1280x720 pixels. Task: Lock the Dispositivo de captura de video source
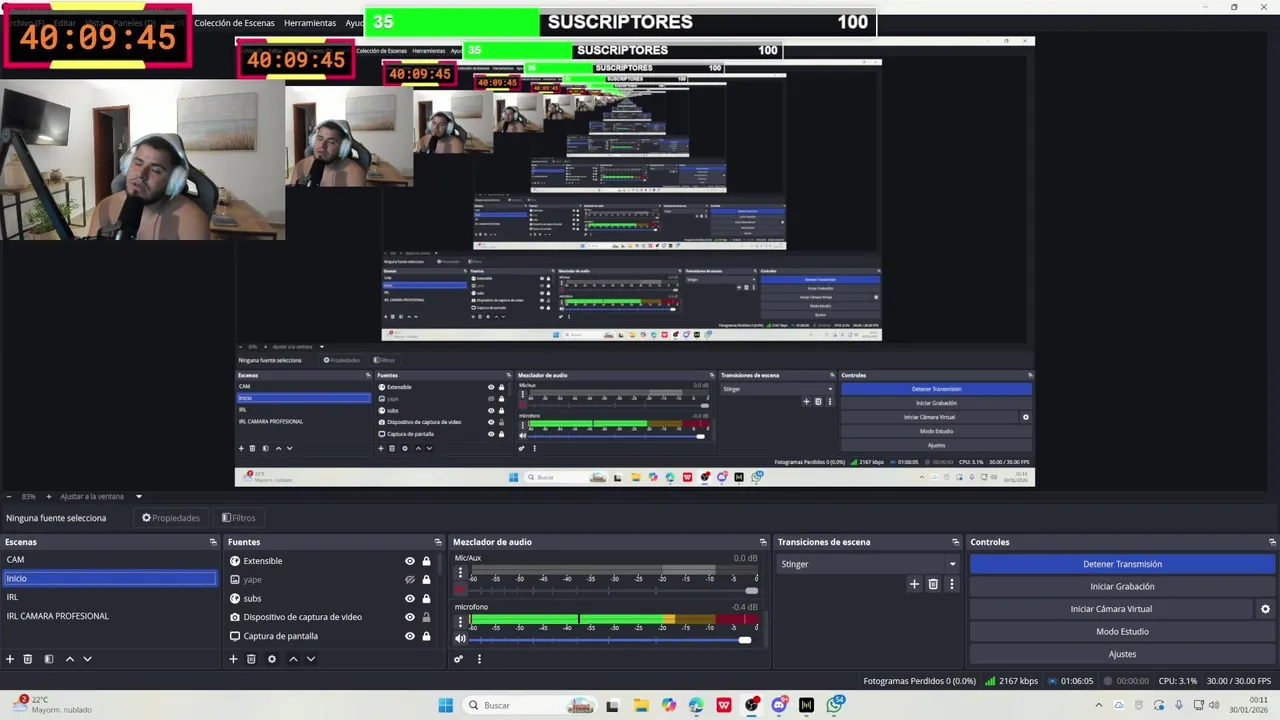pyautogui.click(x=426, y=617)
